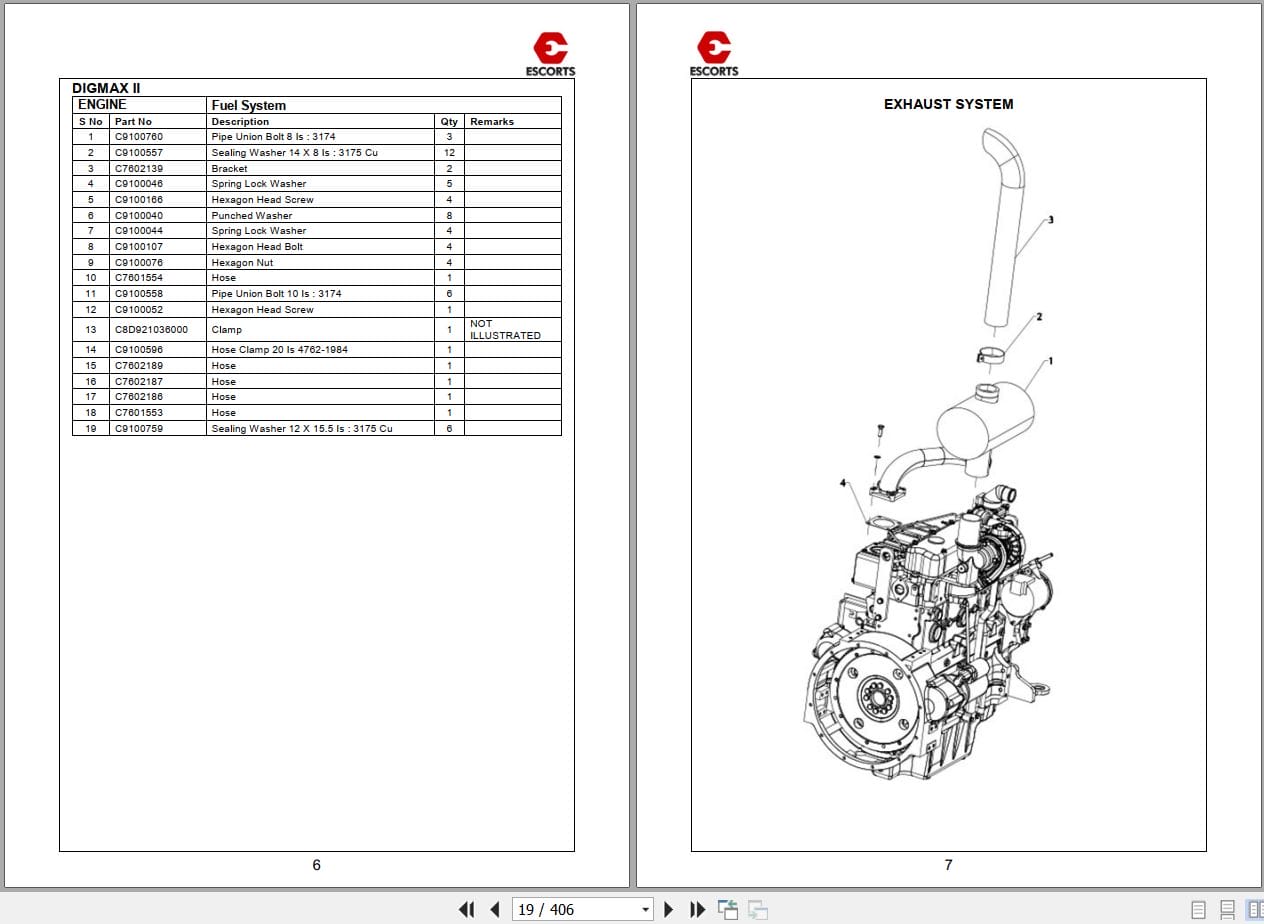
Task: Go to the first page
Action: [x=466, y=909]
